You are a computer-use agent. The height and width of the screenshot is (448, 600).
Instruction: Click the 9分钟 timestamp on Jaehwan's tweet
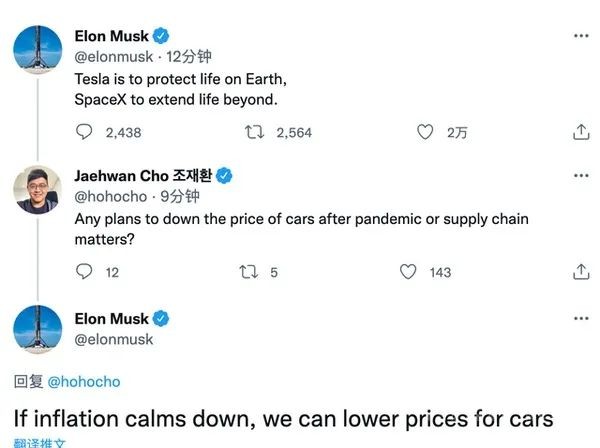click(x=179, y=197)
